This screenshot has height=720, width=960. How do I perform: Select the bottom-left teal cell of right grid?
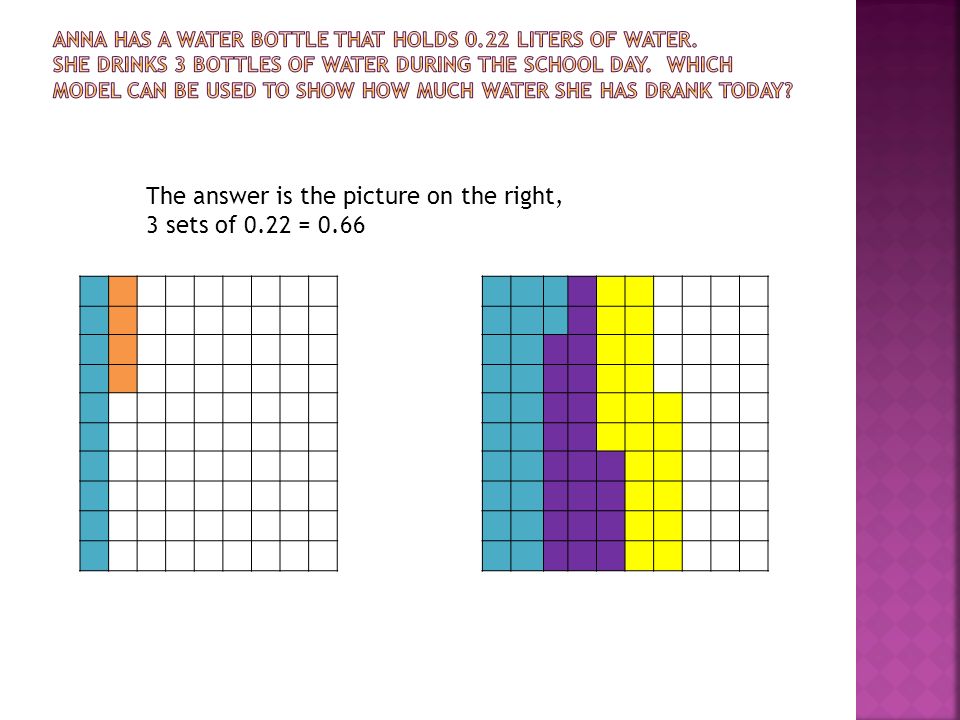(x=497, y=556)
